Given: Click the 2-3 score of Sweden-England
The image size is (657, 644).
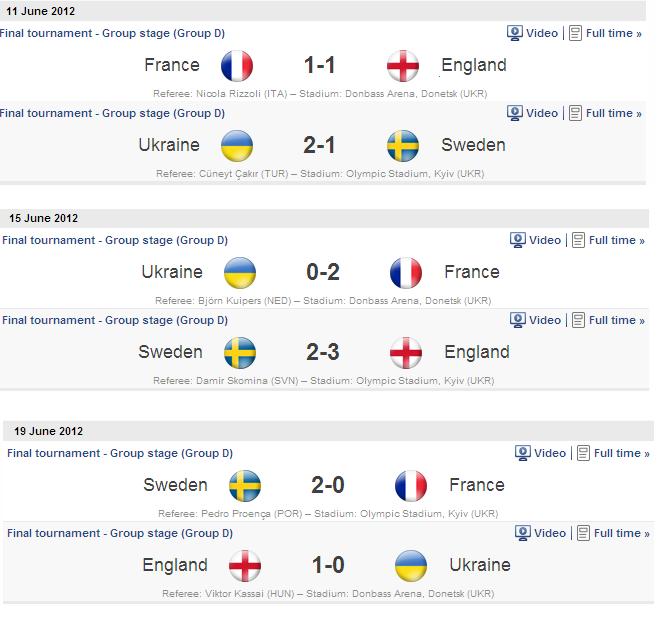Looking at the screenshot, I should point(323,352).
